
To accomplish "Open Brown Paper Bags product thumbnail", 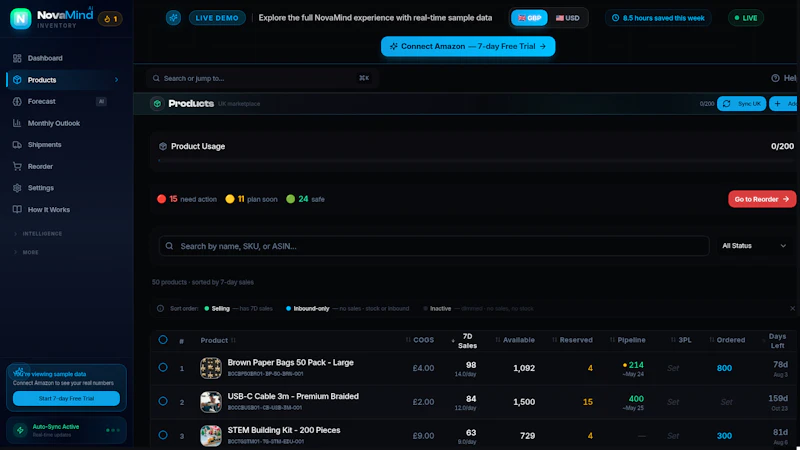I will coord(211,368).
